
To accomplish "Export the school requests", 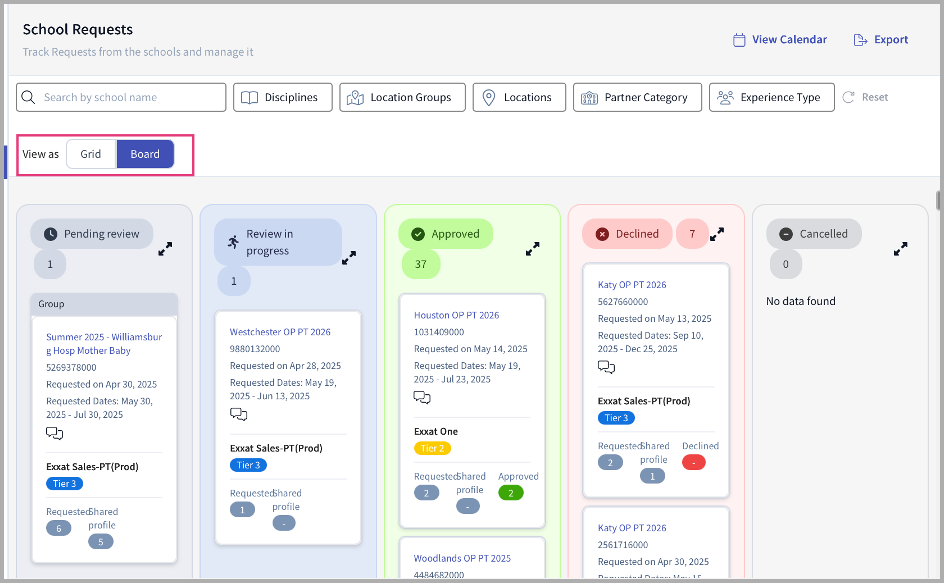I will (881, 40).
